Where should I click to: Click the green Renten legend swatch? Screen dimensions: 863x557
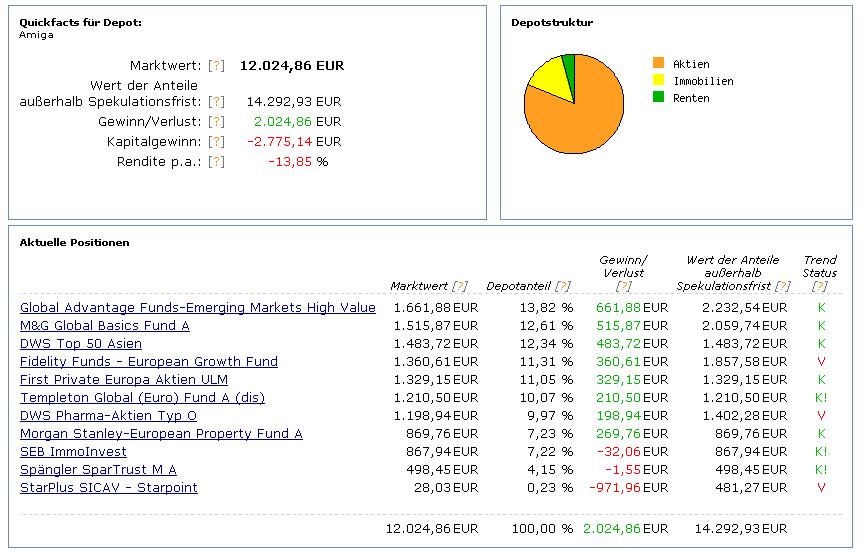pos(658,98)
